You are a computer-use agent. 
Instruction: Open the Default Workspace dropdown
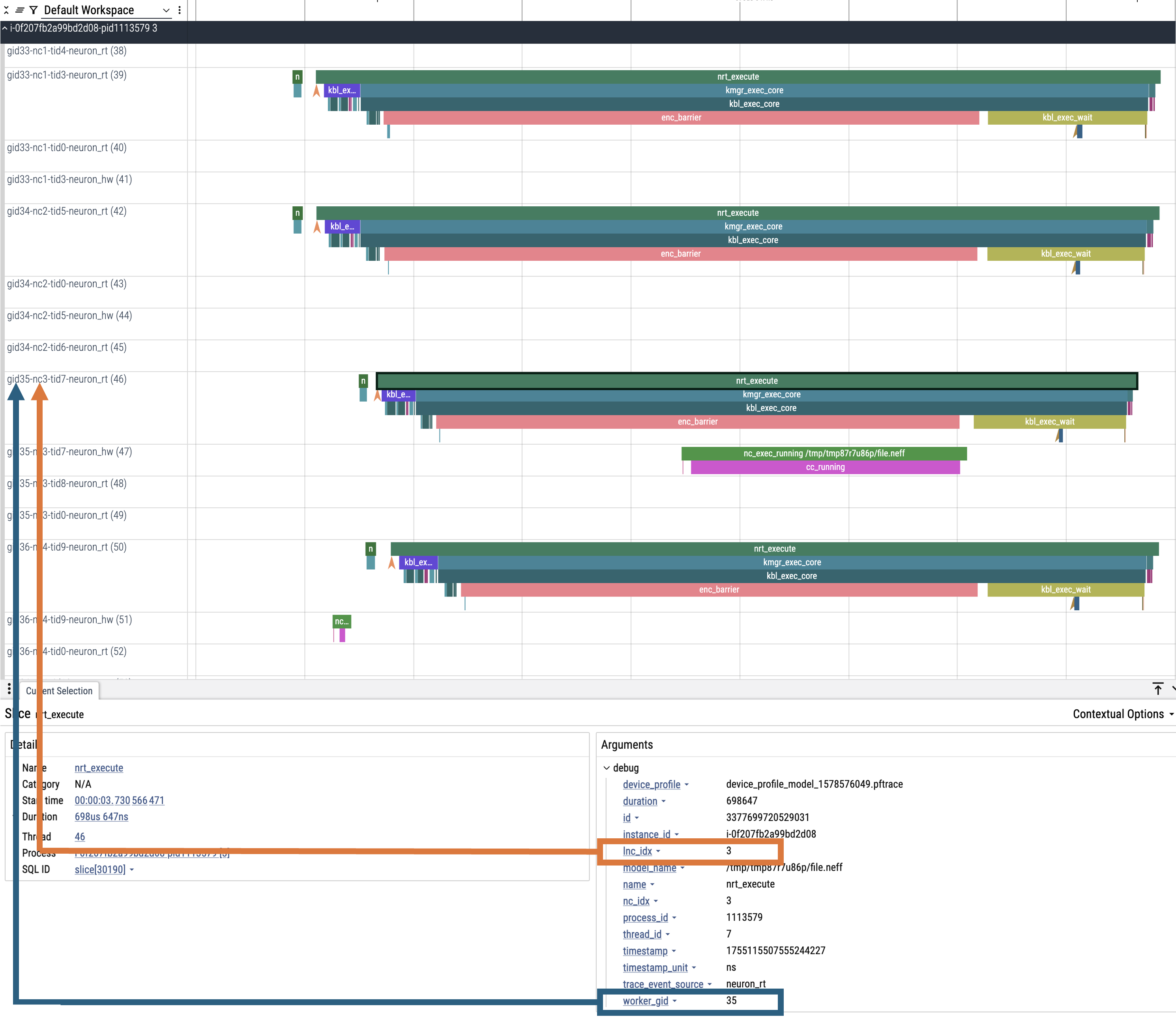pos(166,9)
